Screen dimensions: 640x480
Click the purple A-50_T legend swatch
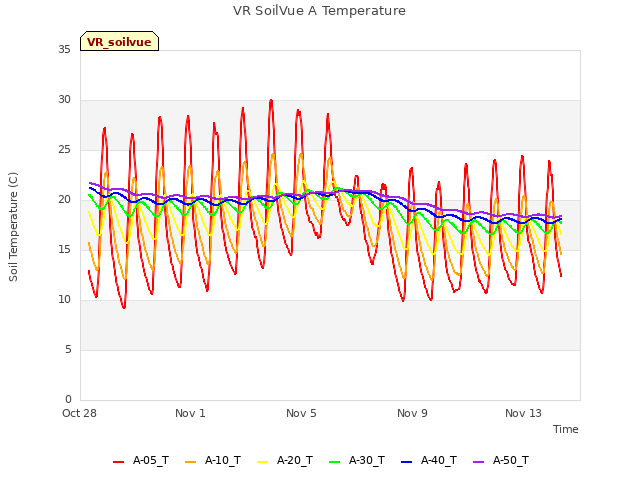click(x=478, y=462)
